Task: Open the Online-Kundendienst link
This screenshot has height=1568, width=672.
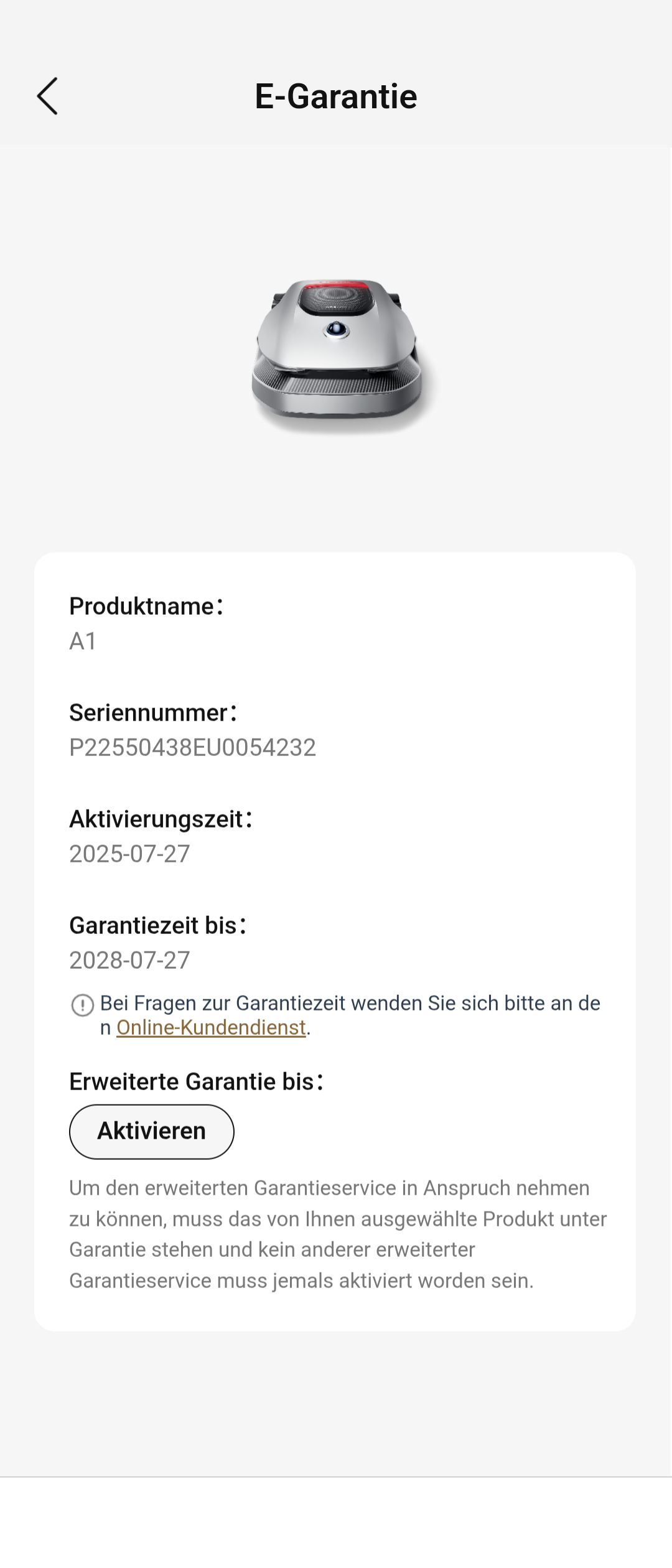Action: 211,1027
